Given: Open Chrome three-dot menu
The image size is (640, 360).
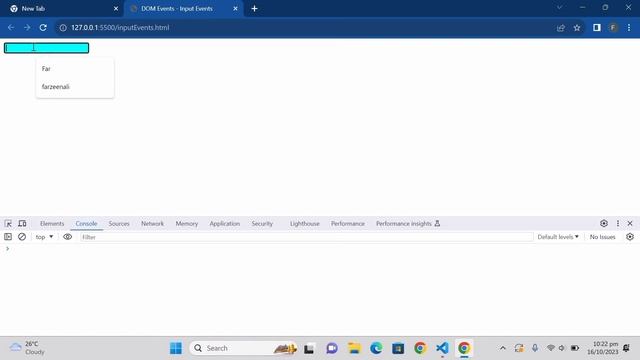Looking at the screenshot, I should [x=629, y=27].
